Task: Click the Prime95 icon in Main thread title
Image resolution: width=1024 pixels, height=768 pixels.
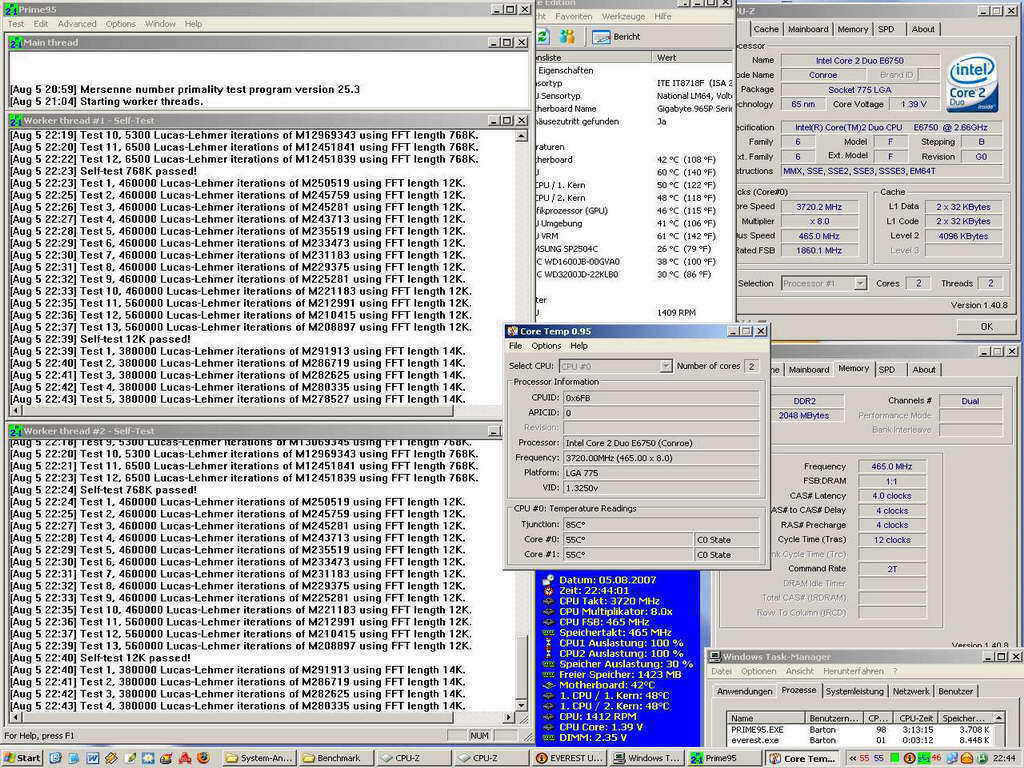Action: click(16, 42)
